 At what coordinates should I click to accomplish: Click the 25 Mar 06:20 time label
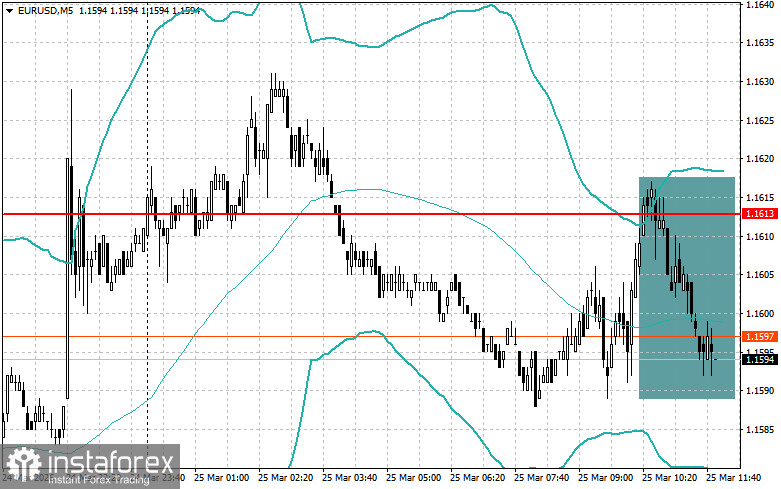(477, 478)
